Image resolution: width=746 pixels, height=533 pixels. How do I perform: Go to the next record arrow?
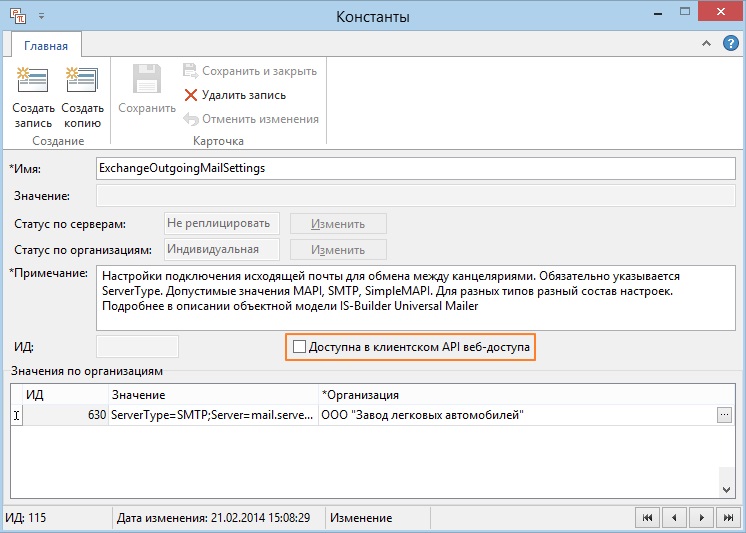pos(701,517)
